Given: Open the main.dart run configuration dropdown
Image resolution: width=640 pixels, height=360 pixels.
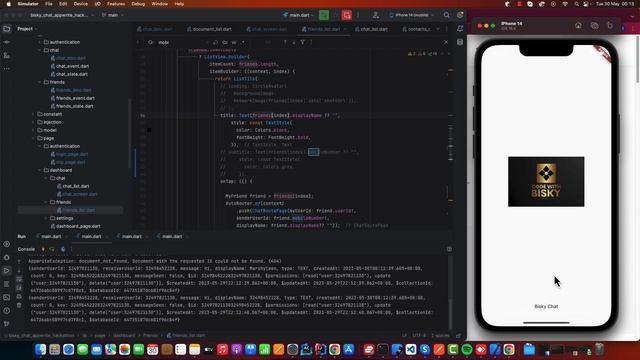Looking at the screenshot, I should tap(298, 15).
